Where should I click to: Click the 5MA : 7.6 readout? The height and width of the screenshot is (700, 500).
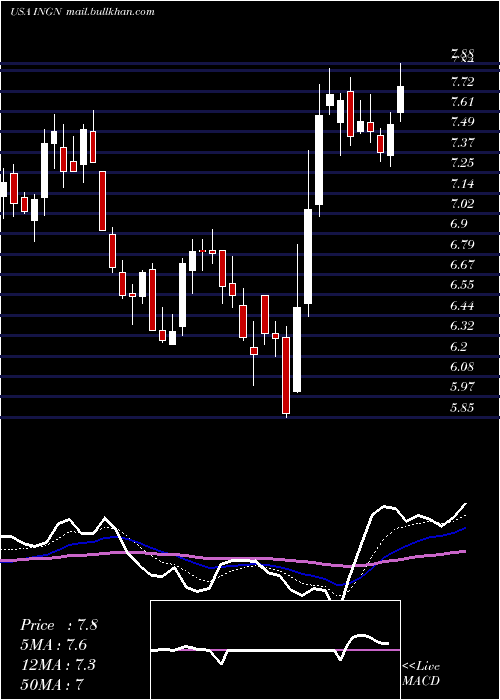coord(53,645)
